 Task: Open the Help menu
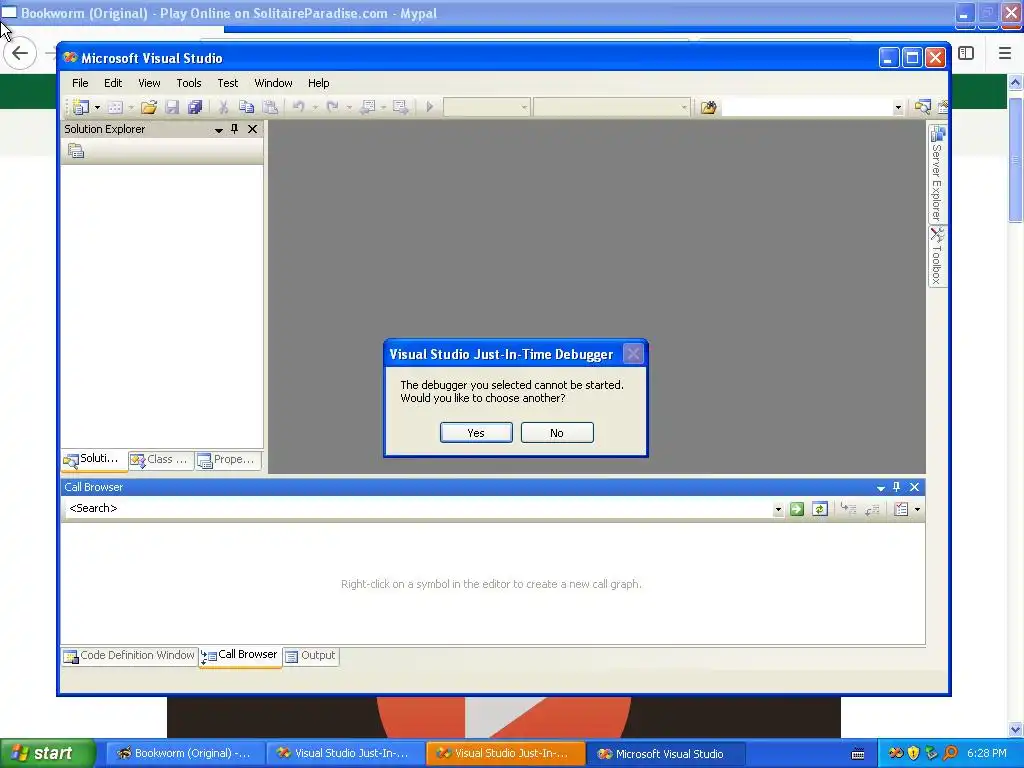[318, 83]
